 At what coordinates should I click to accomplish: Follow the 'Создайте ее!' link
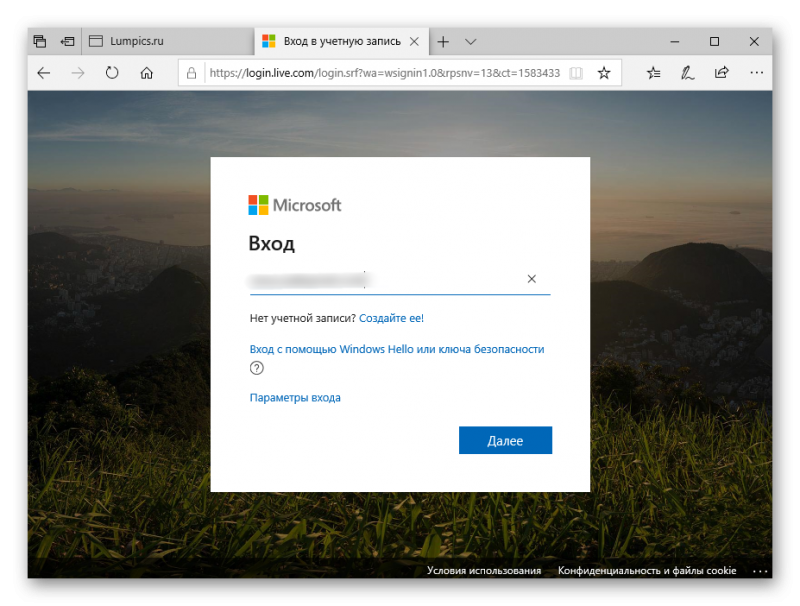click(x=391, y=318)
